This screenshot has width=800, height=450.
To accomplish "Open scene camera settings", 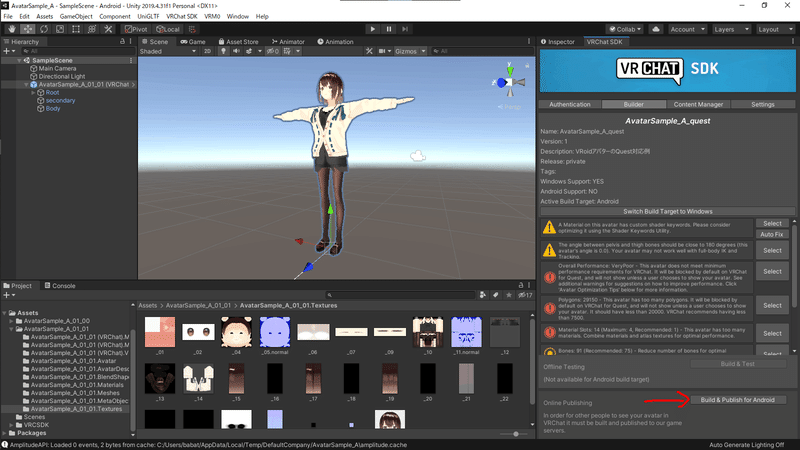I will (x=382, y=51).
